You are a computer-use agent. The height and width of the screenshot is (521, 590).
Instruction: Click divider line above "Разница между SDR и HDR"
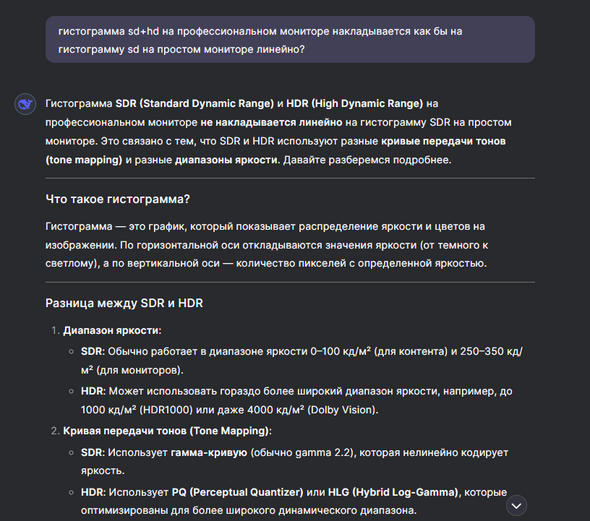click(x=290, y=282)
